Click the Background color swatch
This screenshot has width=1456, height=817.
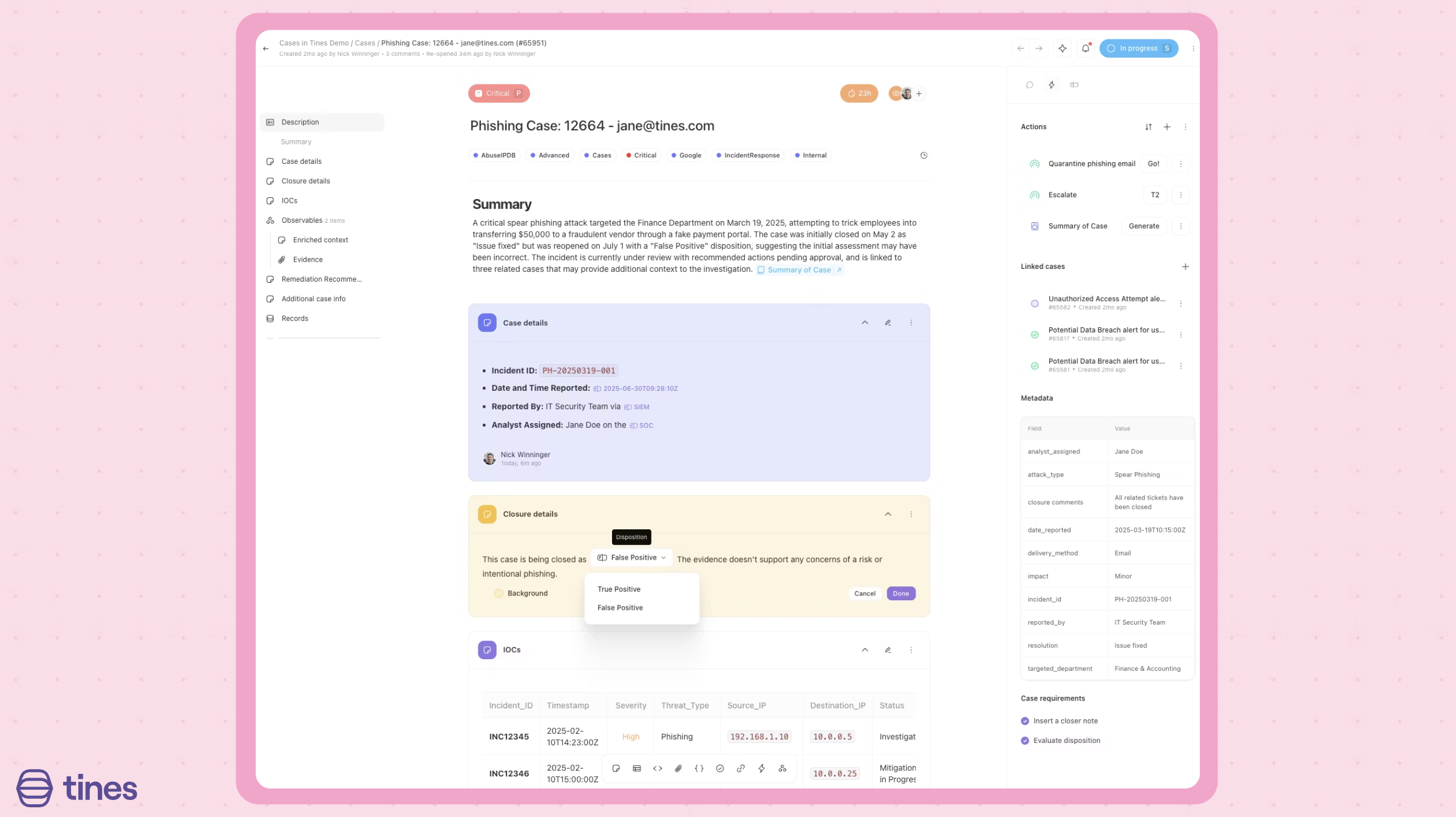click(x=498, y=594)
